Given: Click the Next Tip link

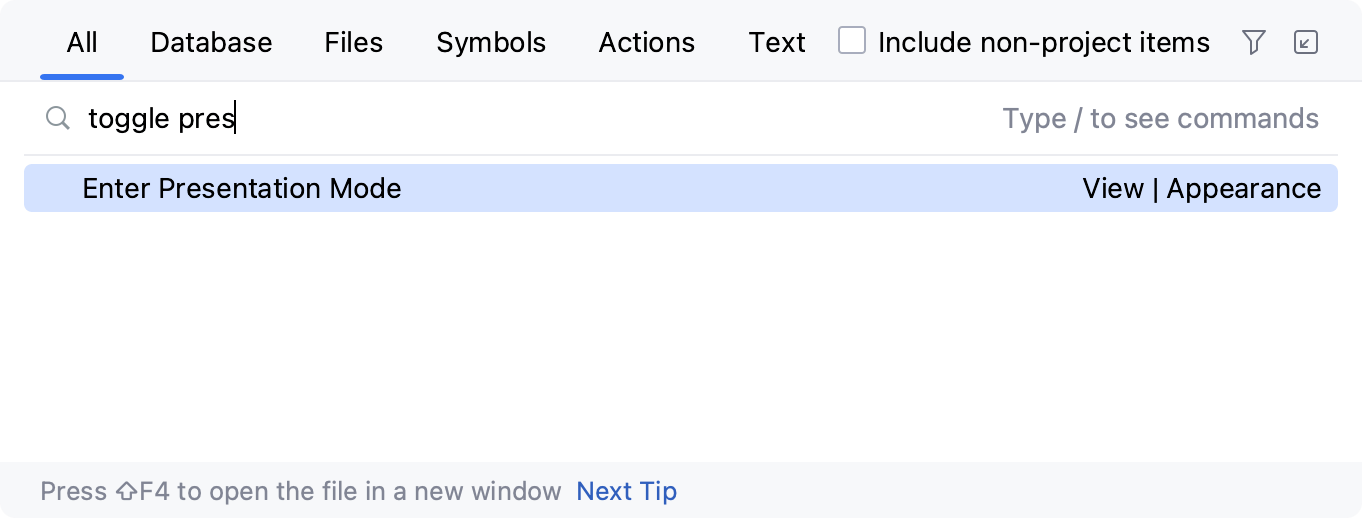Looking at the screenshot, I should coord(627,492).
